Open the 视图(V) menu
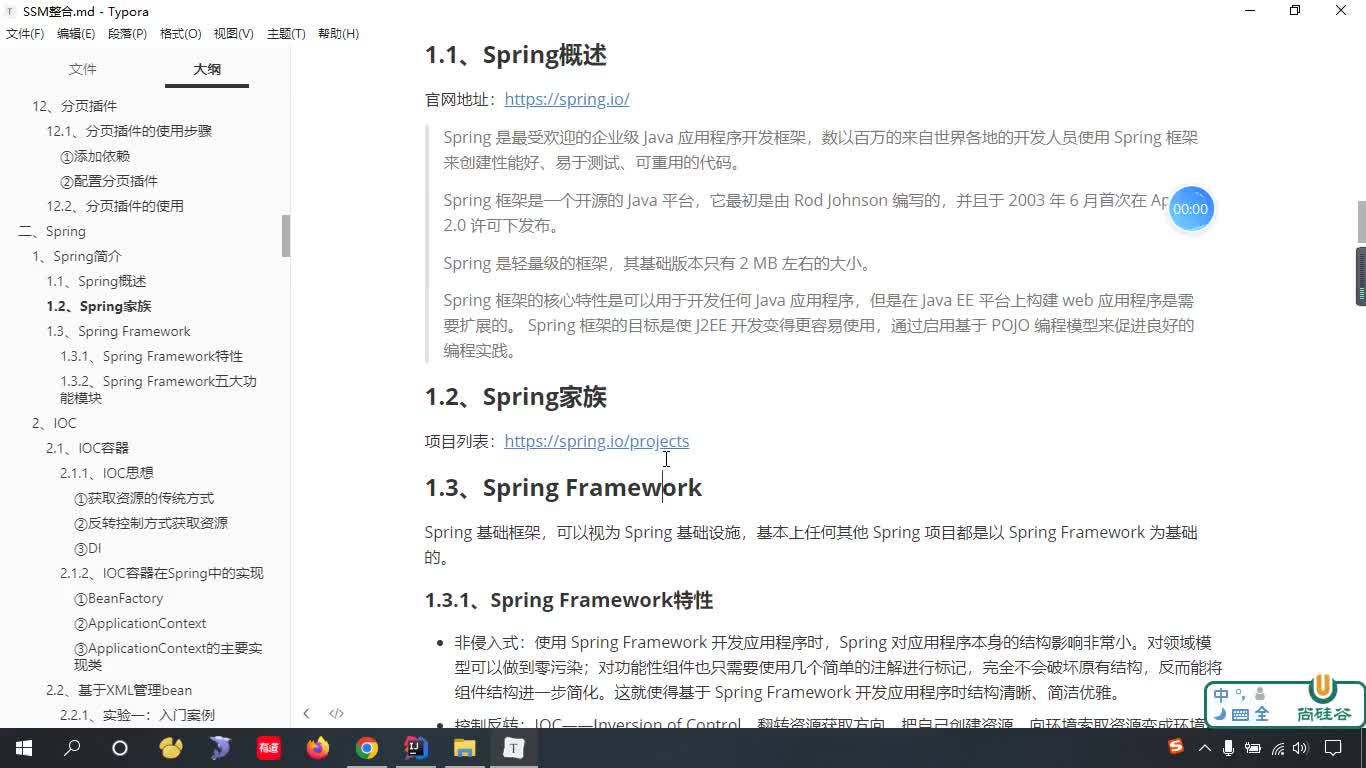The height and width of the screenshot is (768, 1366). (233, 34)
